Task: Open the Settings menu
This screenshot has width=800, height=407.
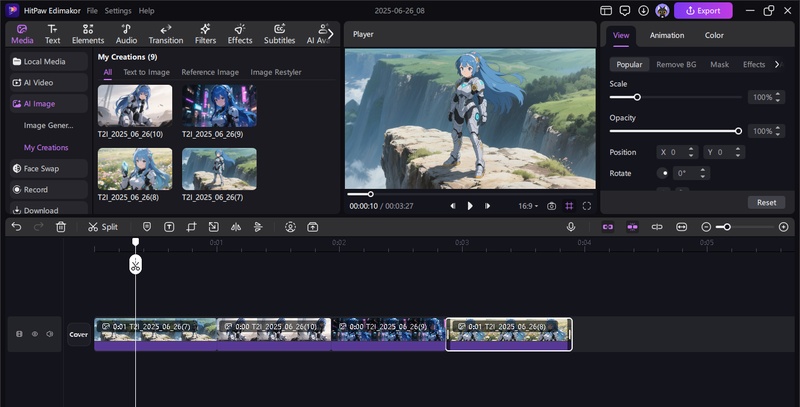Action: click(118, 11)
